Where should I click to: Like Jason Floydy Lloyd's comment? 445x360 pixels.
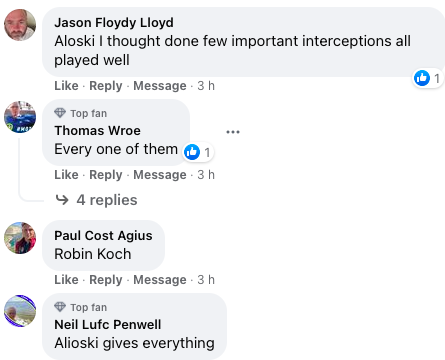pyautogui.click(x=66, y=86)
